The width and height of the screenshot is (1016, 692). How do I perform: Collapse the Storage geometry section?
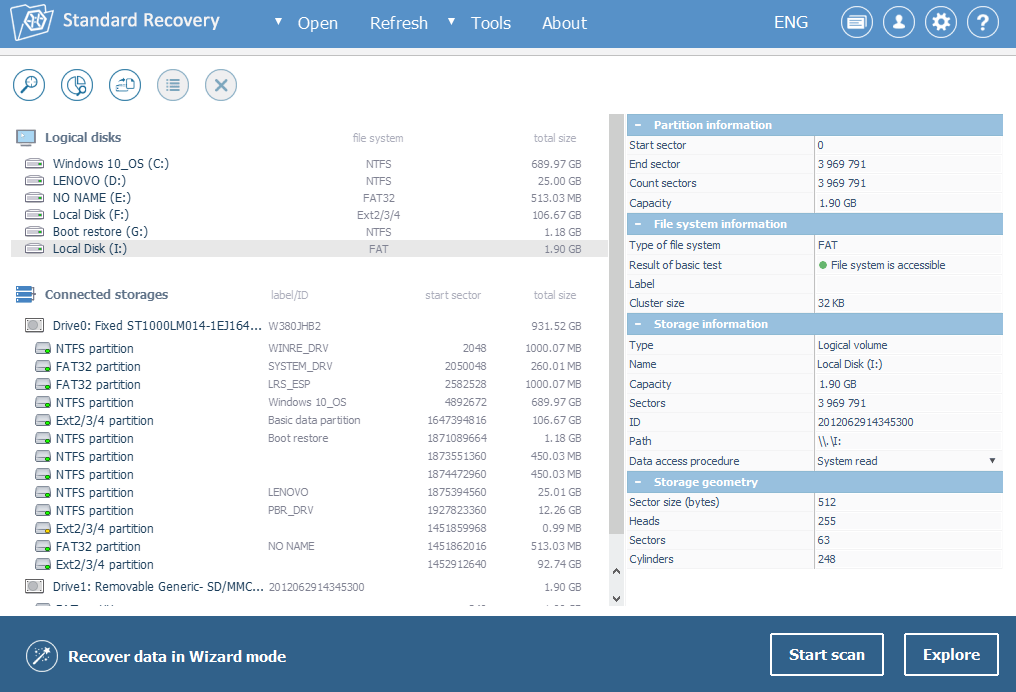(637, 482)
